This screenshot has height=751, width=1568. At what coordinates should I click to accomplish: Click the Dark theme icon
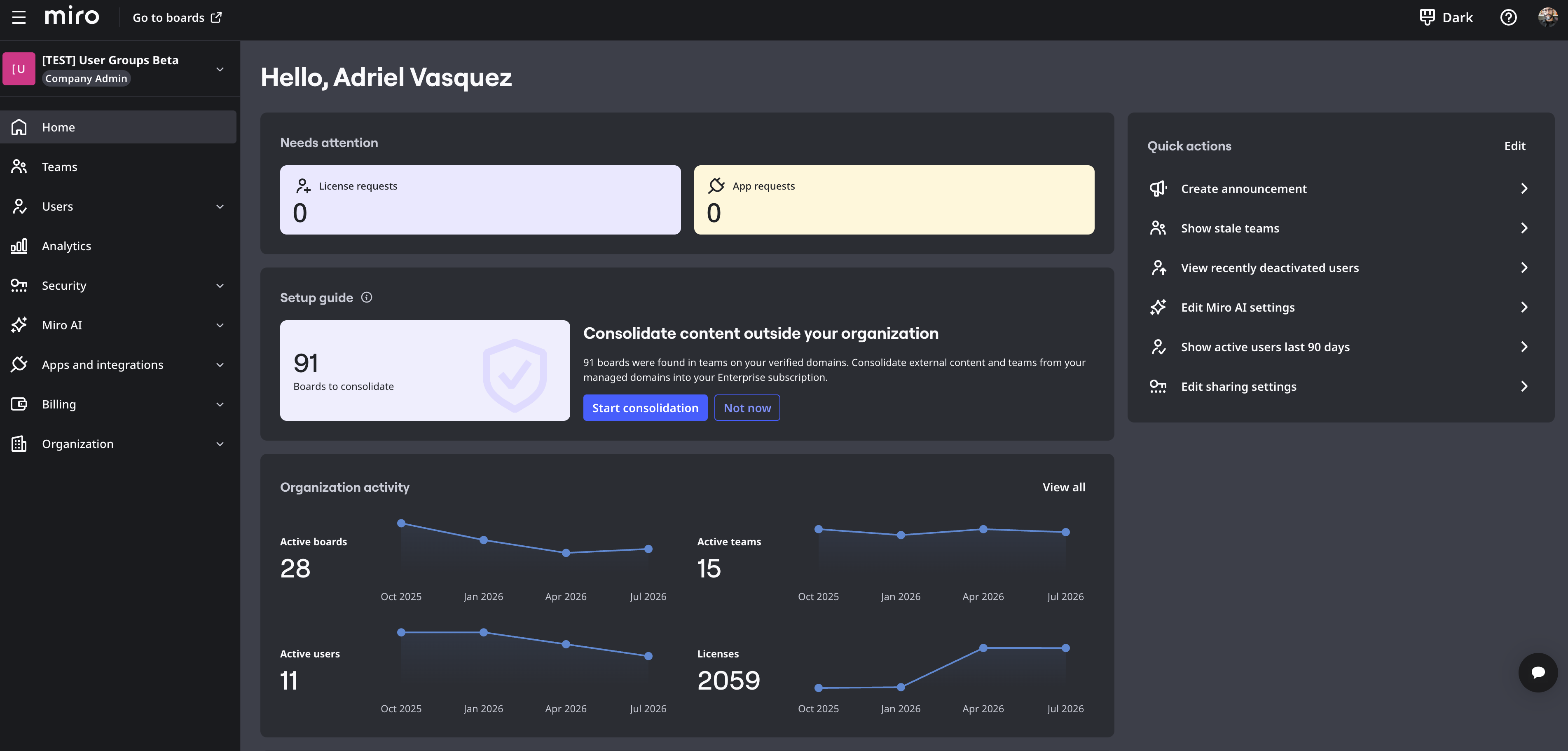(x=1427, y=17)
